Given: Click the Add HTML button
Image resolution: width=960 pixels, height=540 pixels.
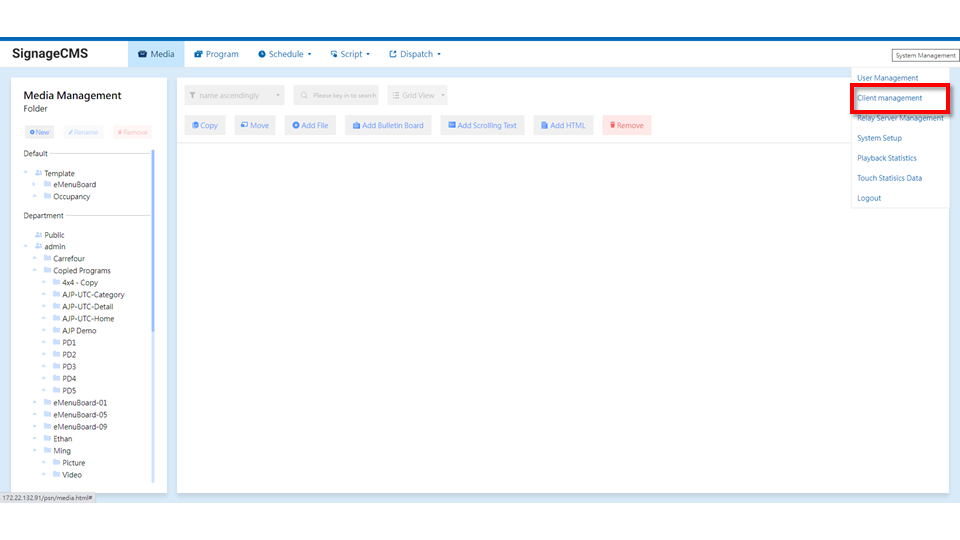Looking at the screenshot, I should click(564, 125).
